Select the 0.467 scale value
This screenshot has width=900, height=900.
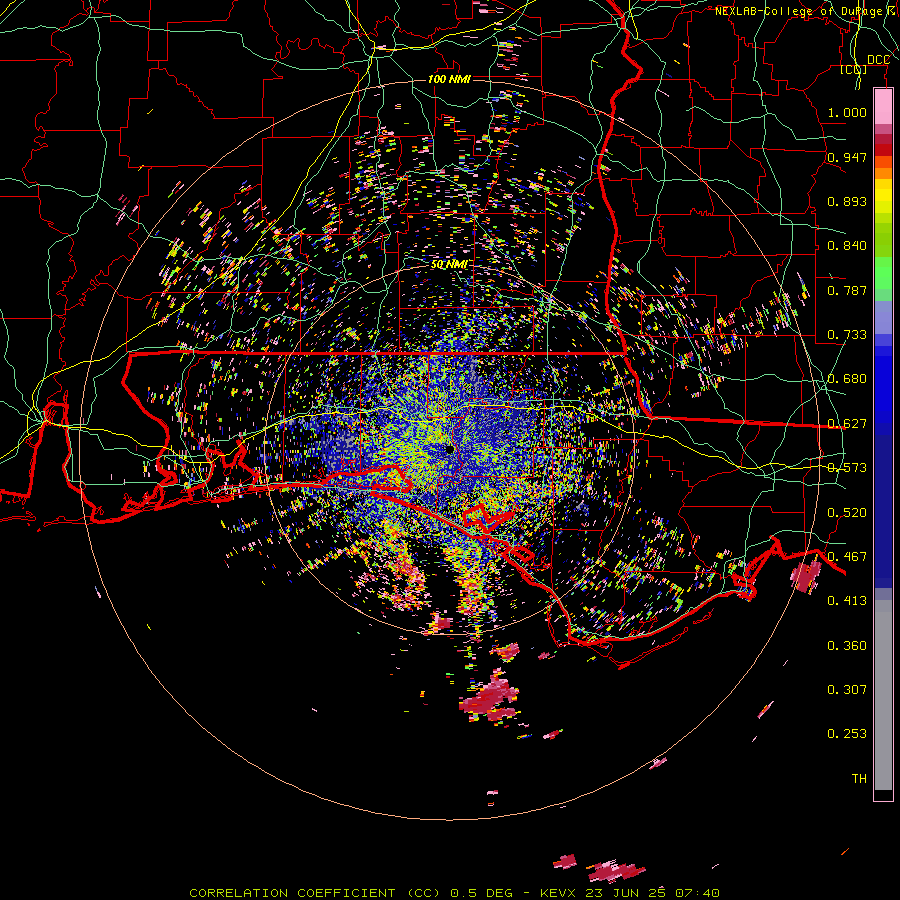[847, 557]
